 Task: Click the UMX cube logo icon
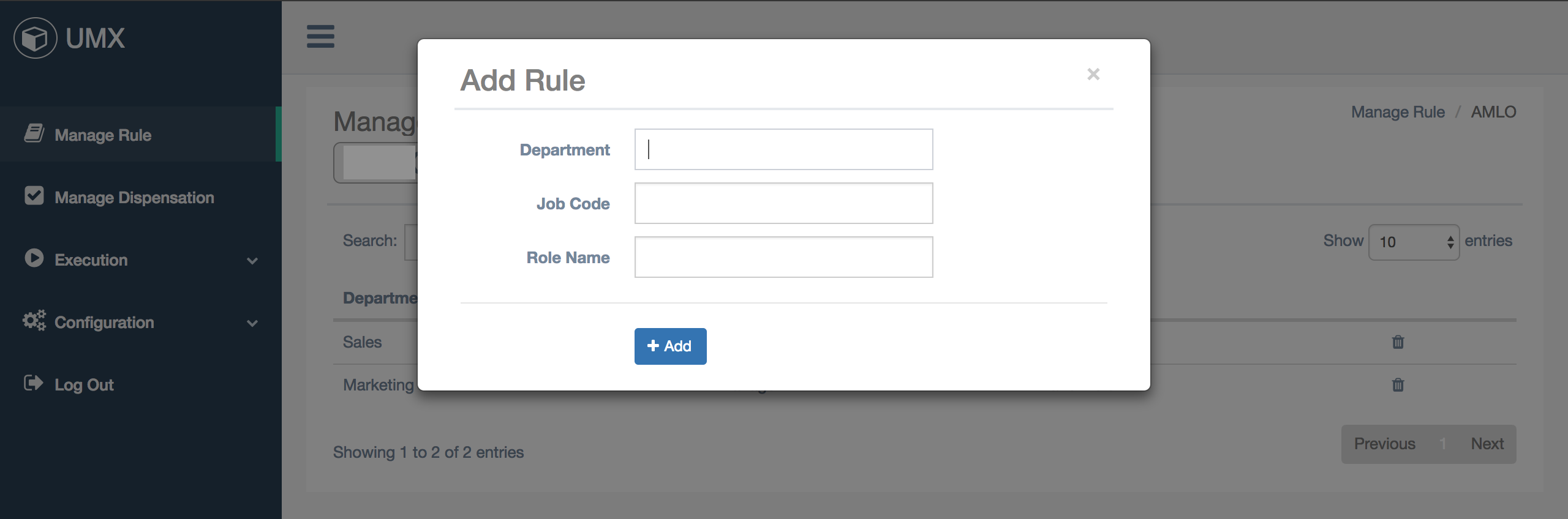36,38
